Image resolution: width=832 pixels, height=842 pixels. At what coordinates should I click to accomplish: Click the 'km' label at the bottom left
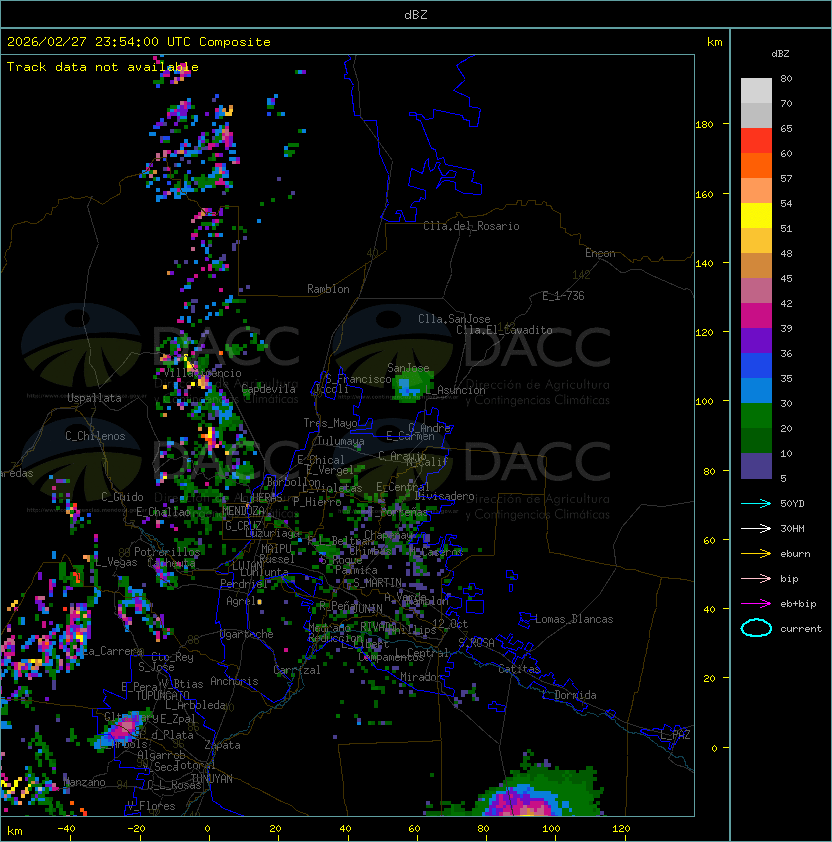pyautogui.click(x=15, y=831)
